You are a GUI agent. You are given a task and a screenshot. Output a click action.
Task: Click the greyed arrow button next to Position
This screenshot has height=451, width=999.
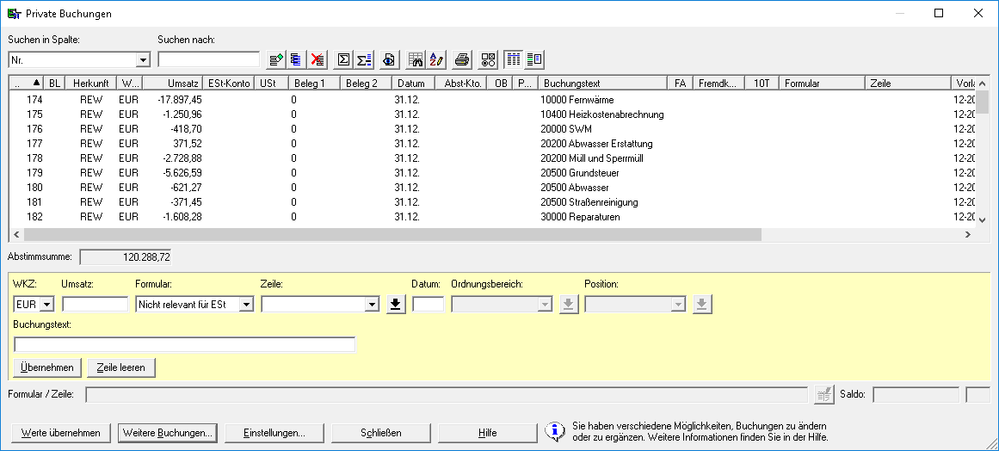pyautogui.click(x=701, y=304)
